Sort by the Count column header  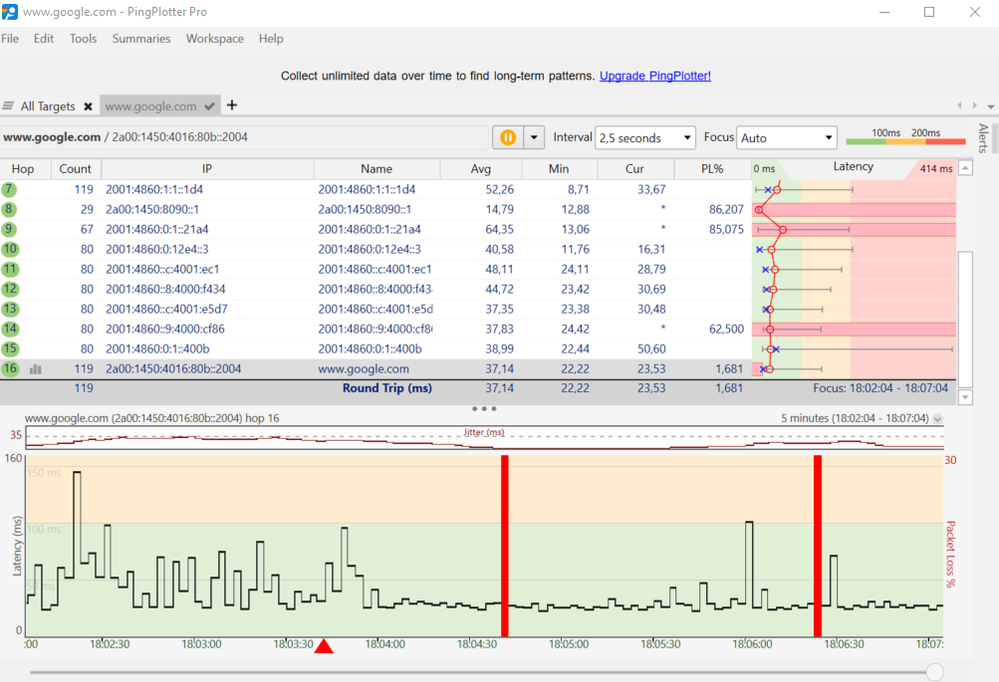click(x=75, y=169)
